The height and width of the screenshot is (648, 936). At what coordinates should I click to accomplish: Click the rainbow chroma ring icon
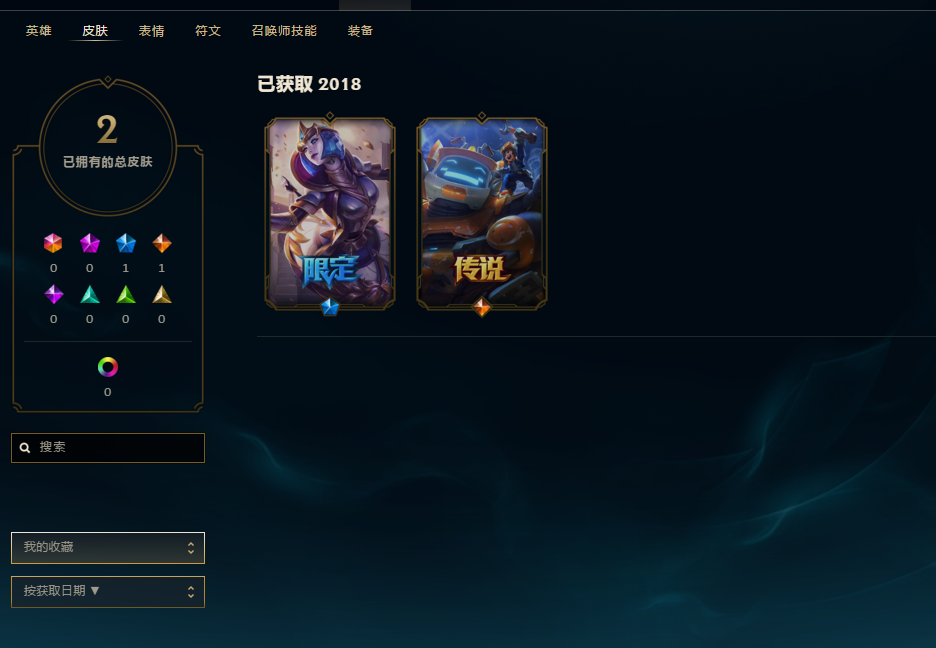[108, 366]
